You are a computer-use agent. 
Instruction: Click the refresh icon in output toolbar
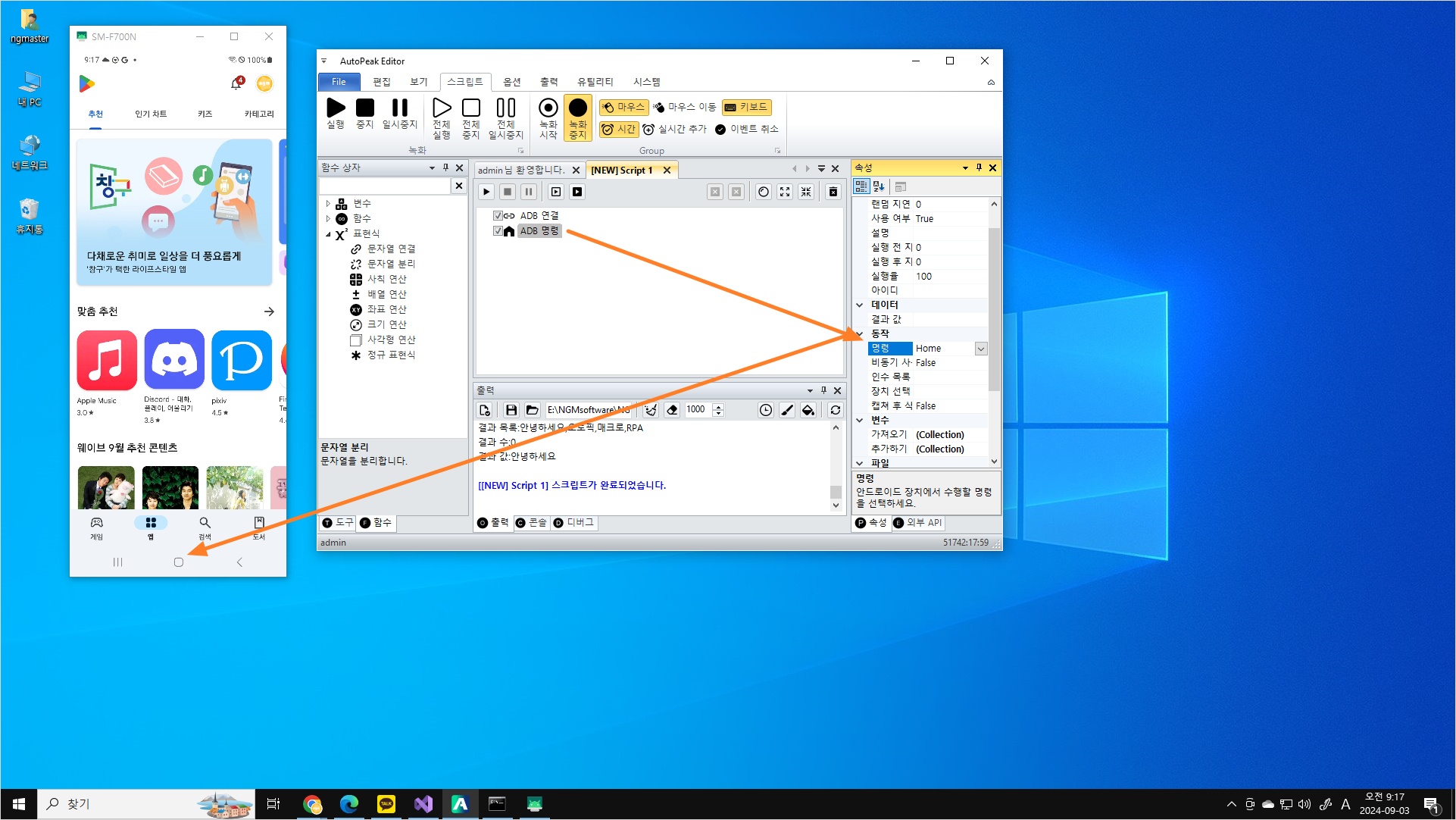coord(835,410)
